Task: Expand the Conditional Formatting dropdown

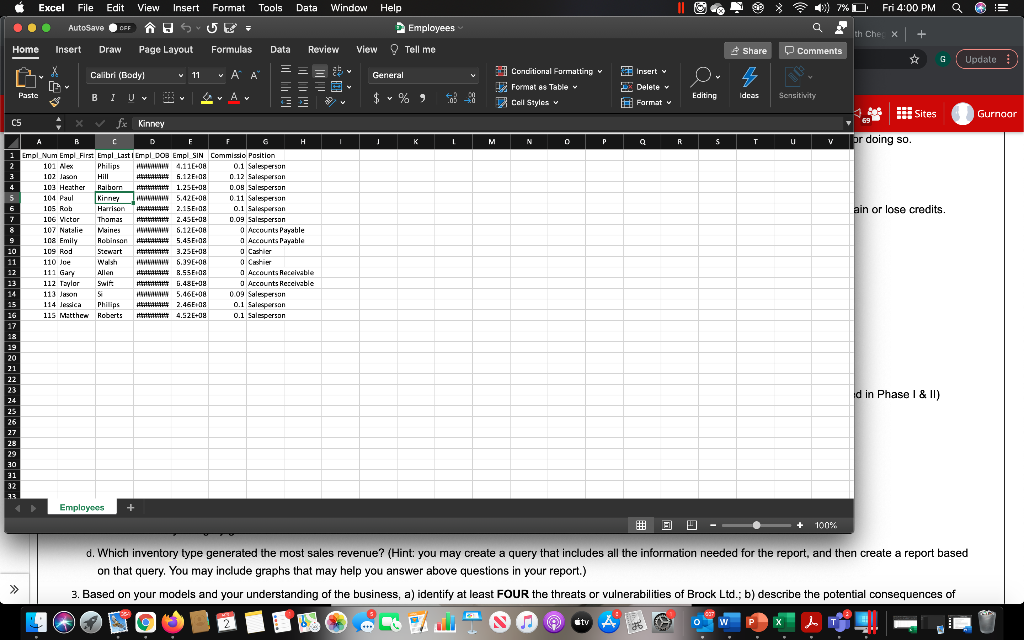Action: (x=549, y=71)
